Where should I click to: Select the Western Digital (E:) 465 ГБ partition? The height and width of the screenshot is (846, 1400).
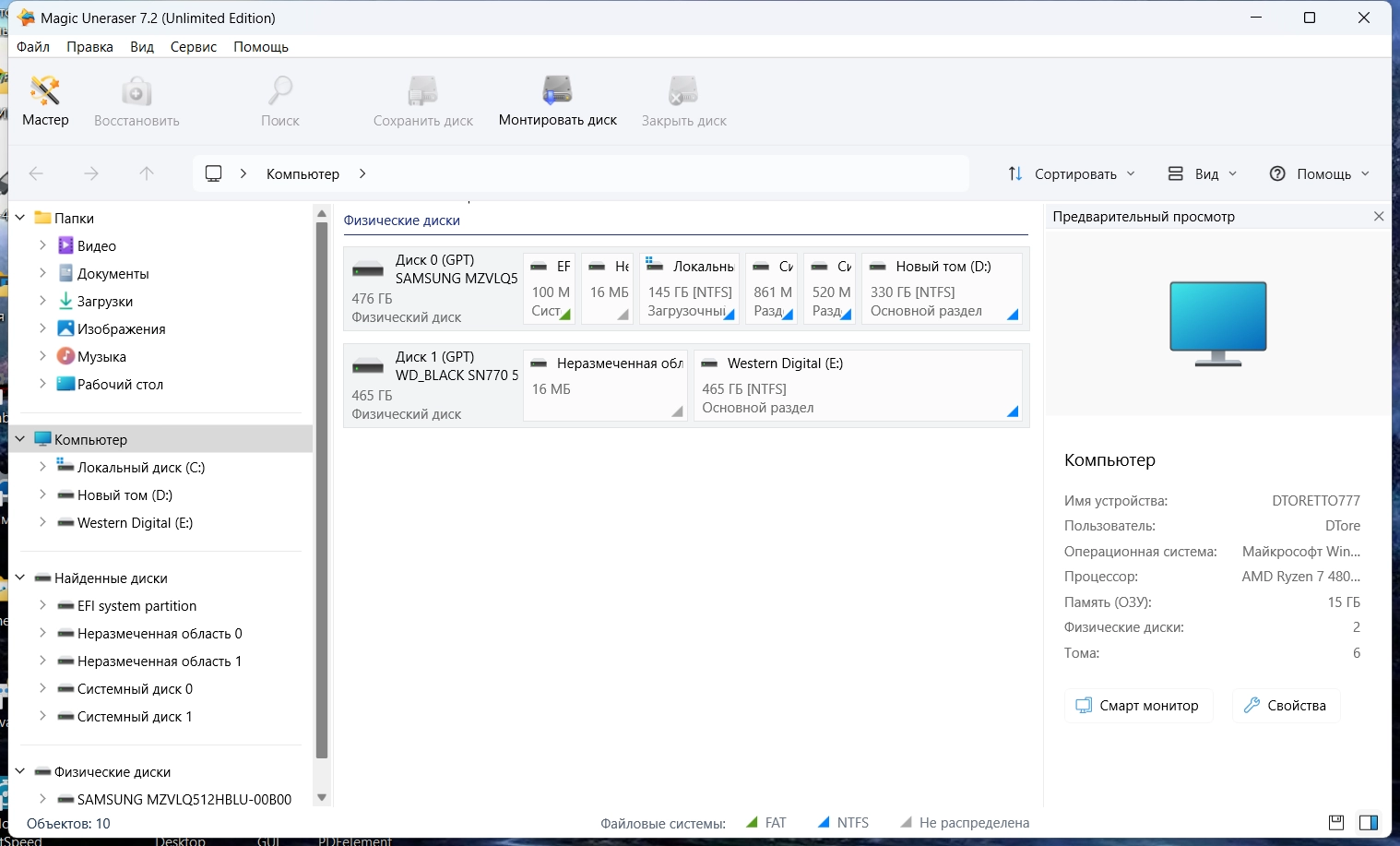point(858,386)
